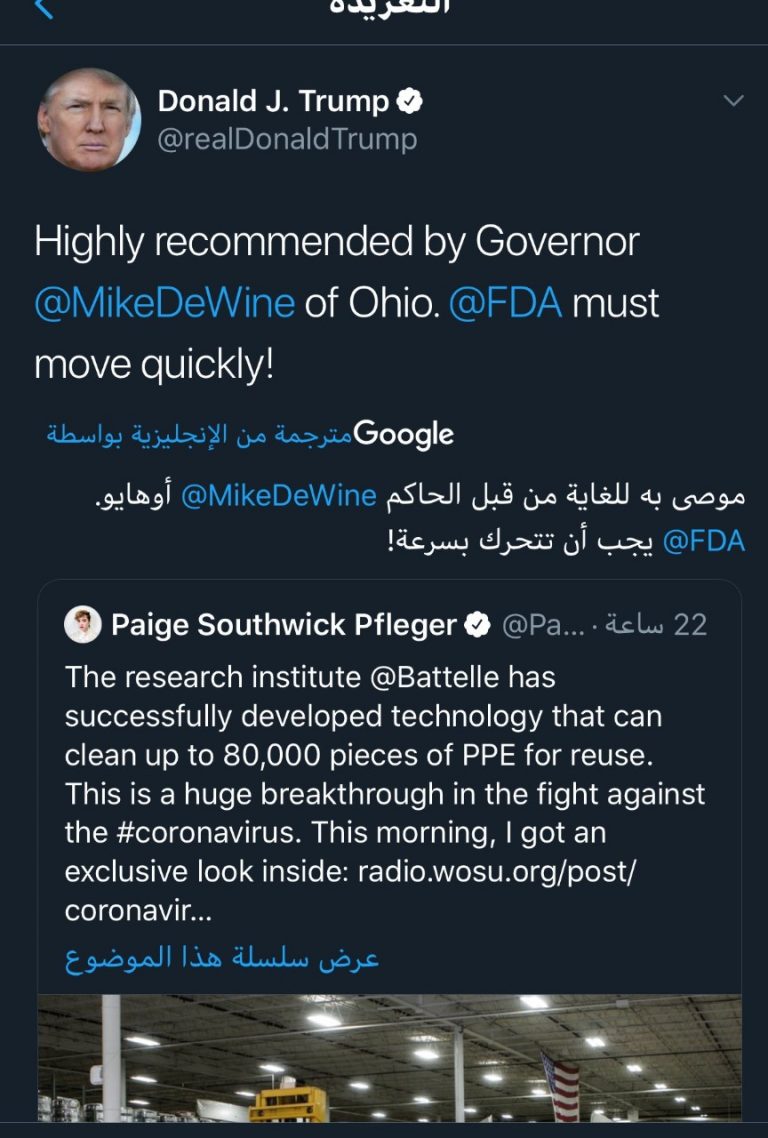Tap the back arrow at top left
The height and width of the screenshot is (1138, 768).
click(44, 10)
